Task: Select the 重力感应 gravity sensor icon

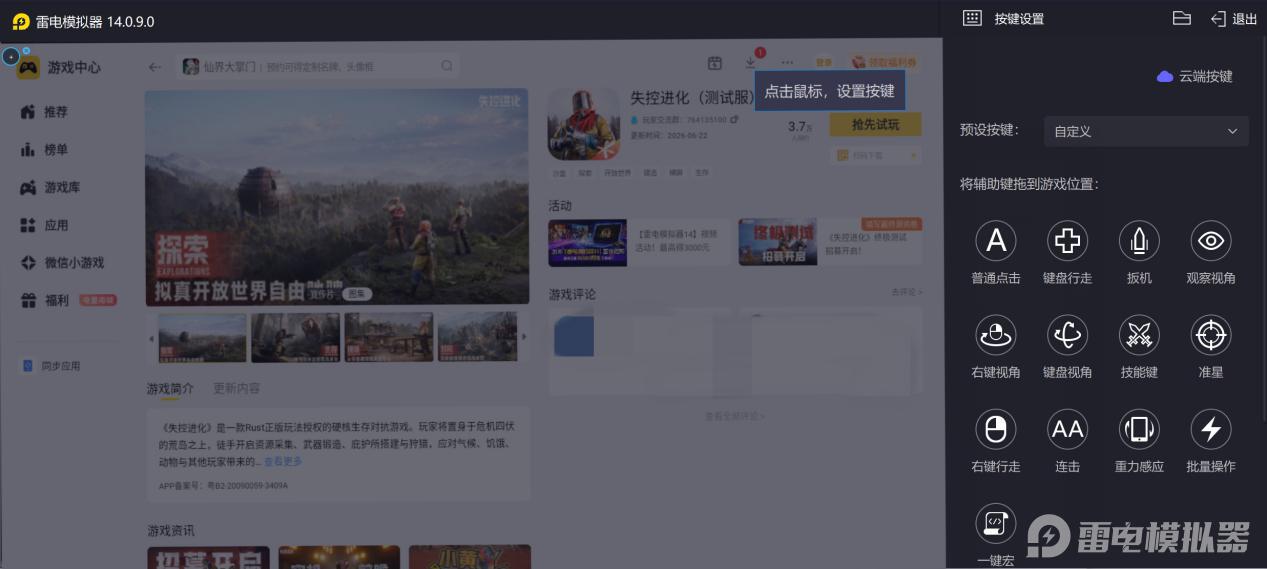Action: coord(1139,429)
